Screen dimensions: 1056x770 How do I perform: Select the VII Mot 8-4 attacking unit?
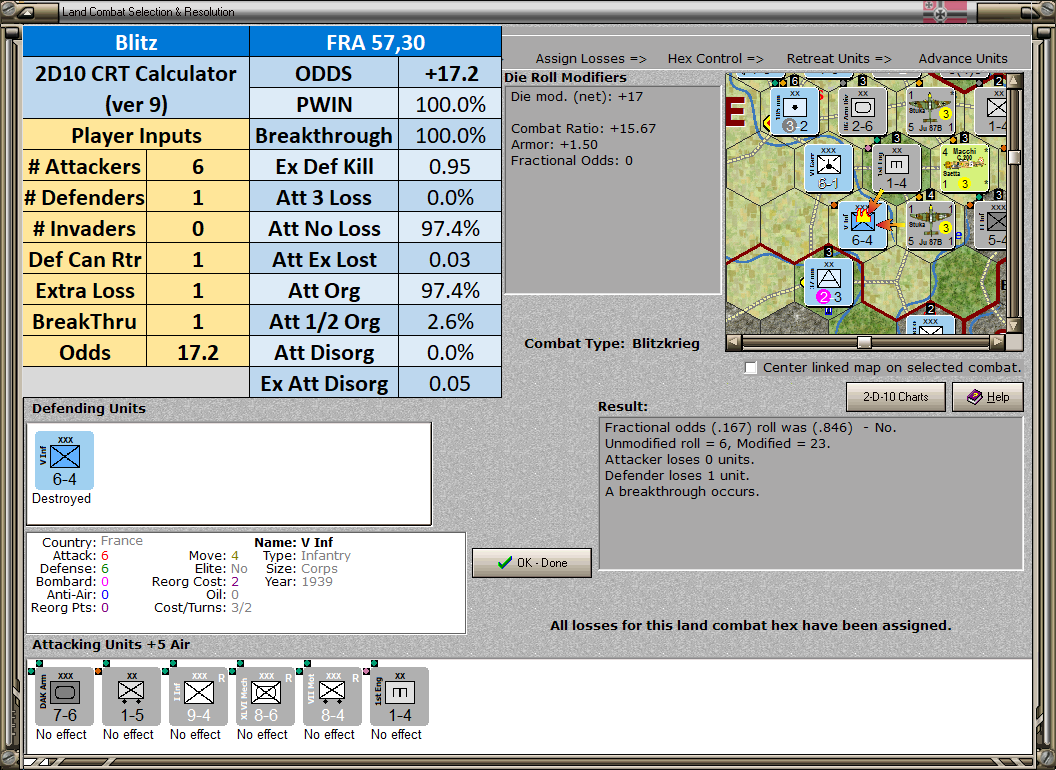(332, 697)
